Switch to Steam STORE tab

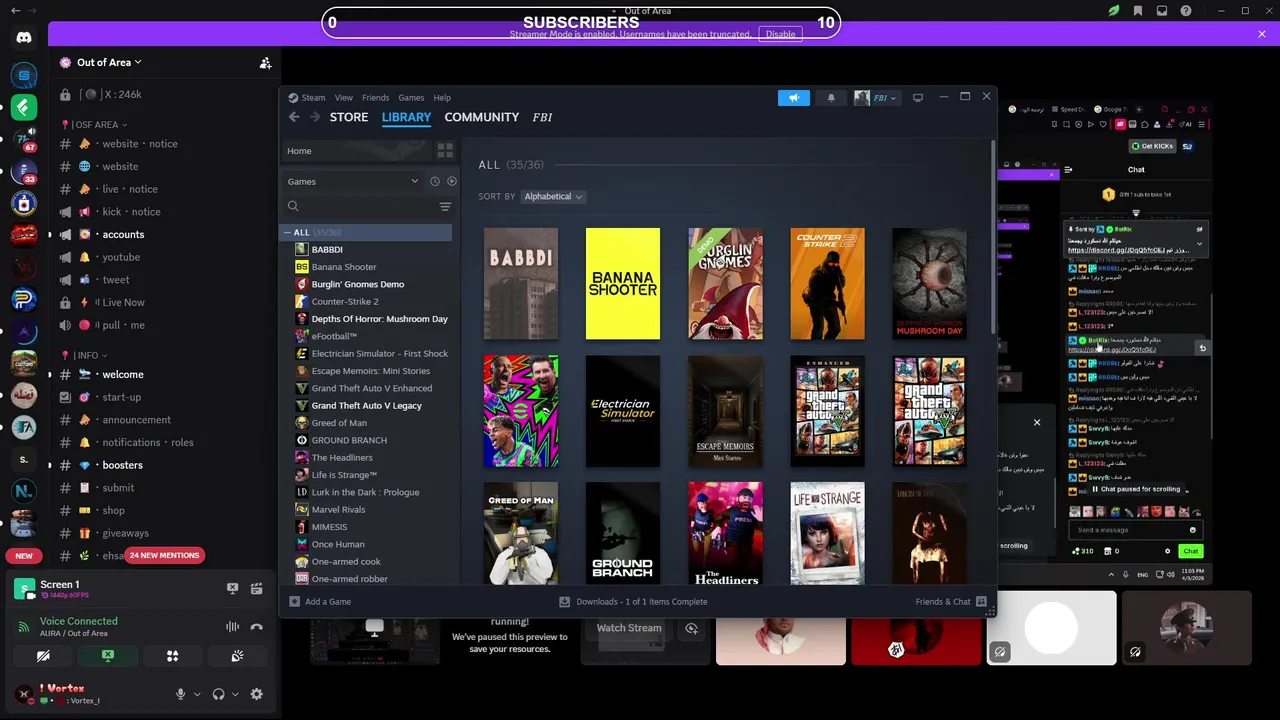[x=349, y=117]
